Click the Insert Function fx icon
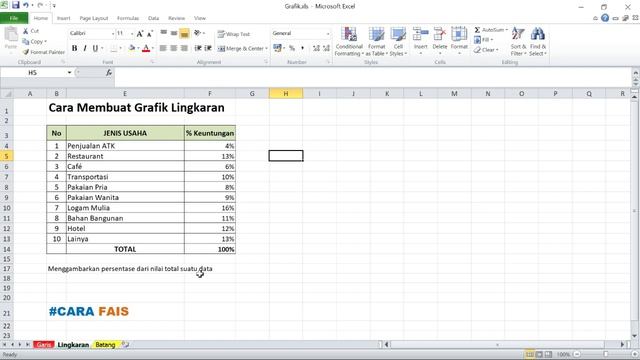The image size is (640, 360). (109, 73)
